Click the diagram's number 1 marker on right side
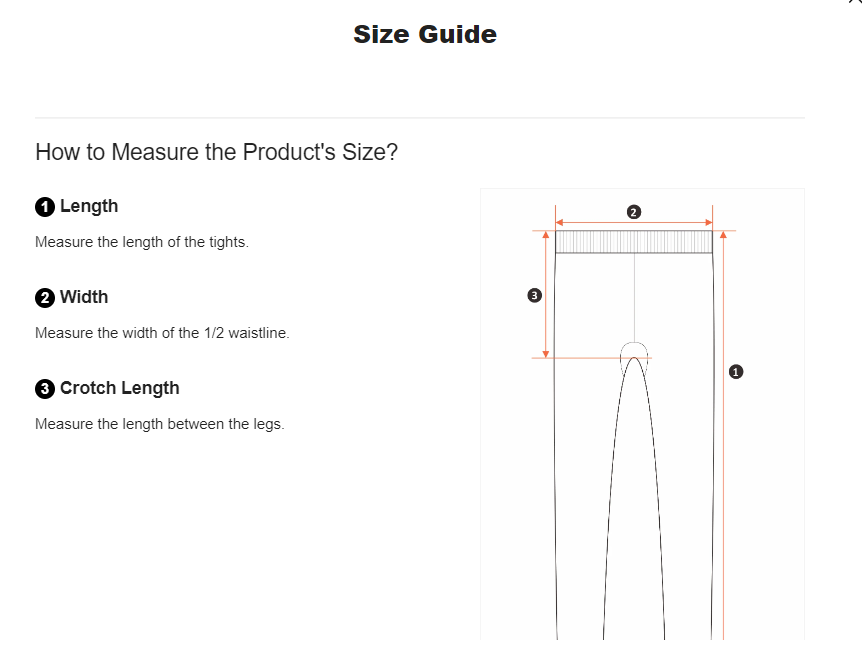Image resolution: width=862 pixels, height=658 pixels. click(736, 372)
